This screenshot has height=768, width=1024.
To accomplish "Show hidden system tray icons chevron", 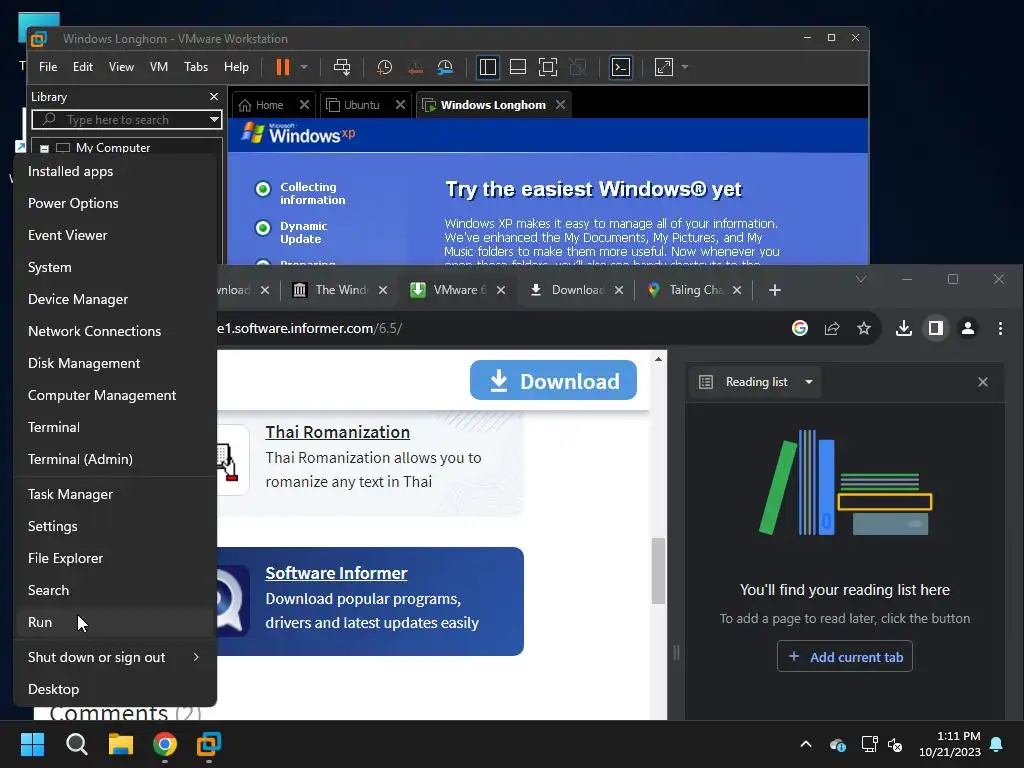I will [805, 744].
